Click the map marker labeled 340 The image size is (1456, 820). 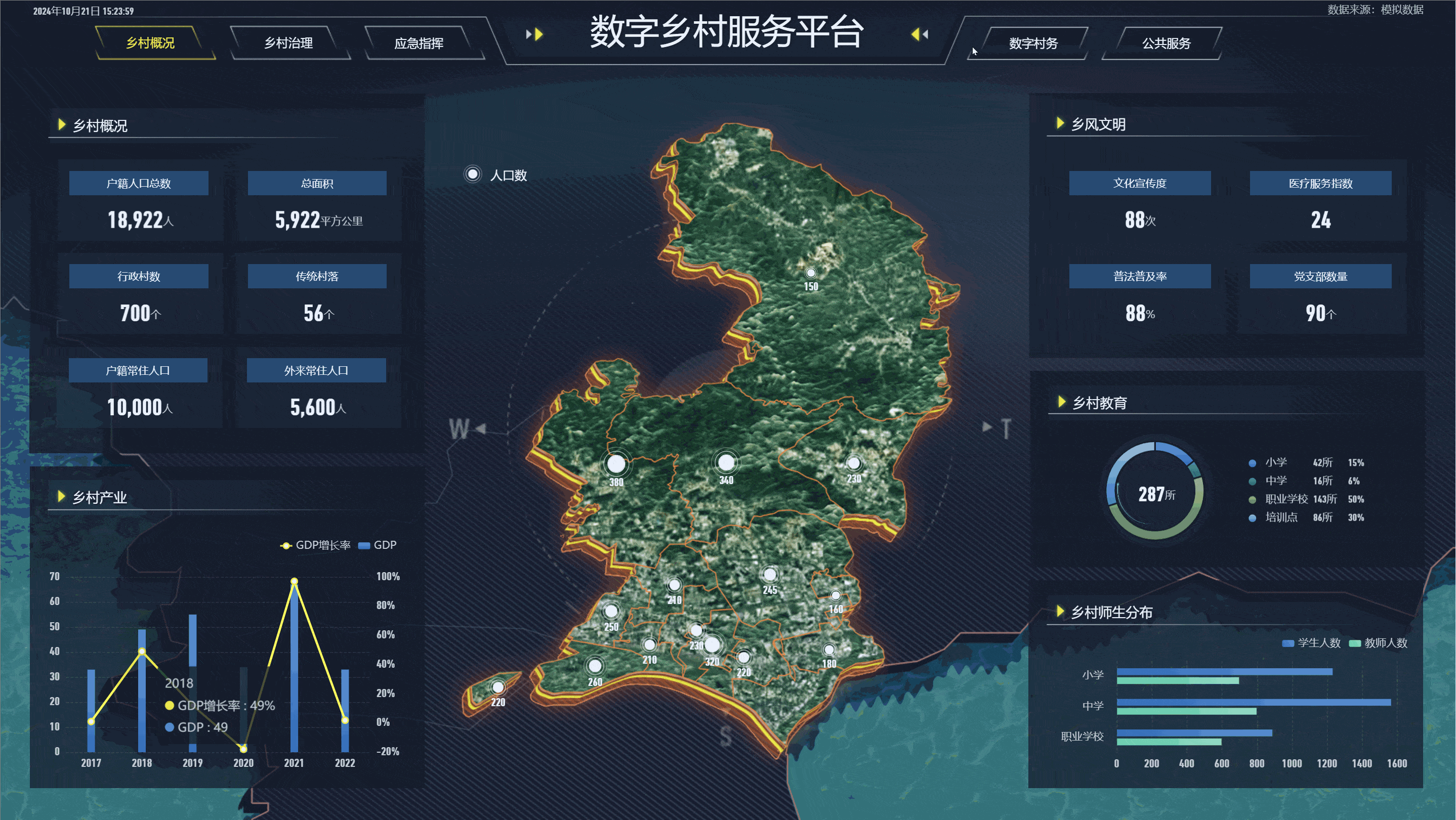coord(726,463)
